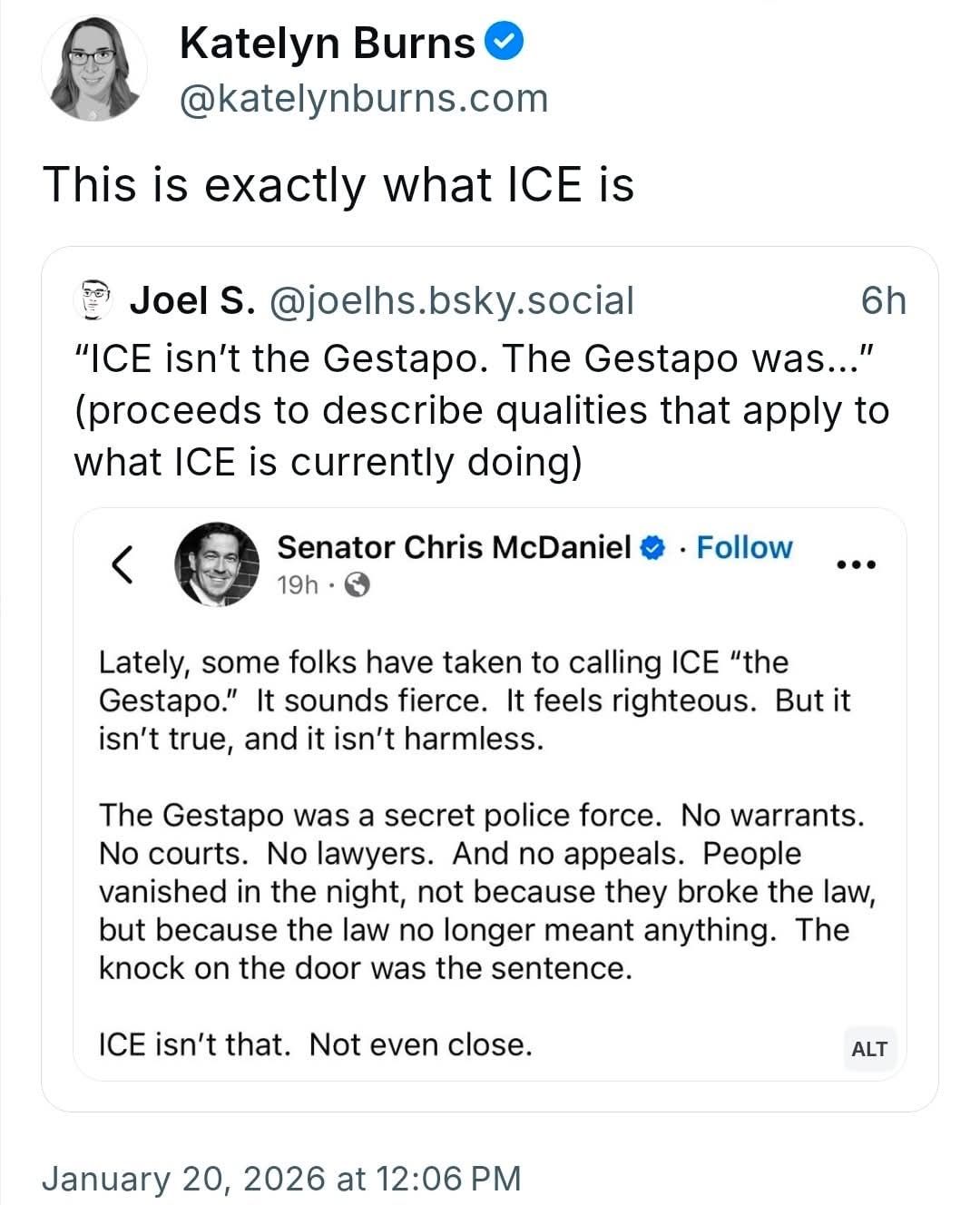This screenshot has width=980, height=1205.
Task: Follow Senator Chris McDaniel
Action: point(744,547)
